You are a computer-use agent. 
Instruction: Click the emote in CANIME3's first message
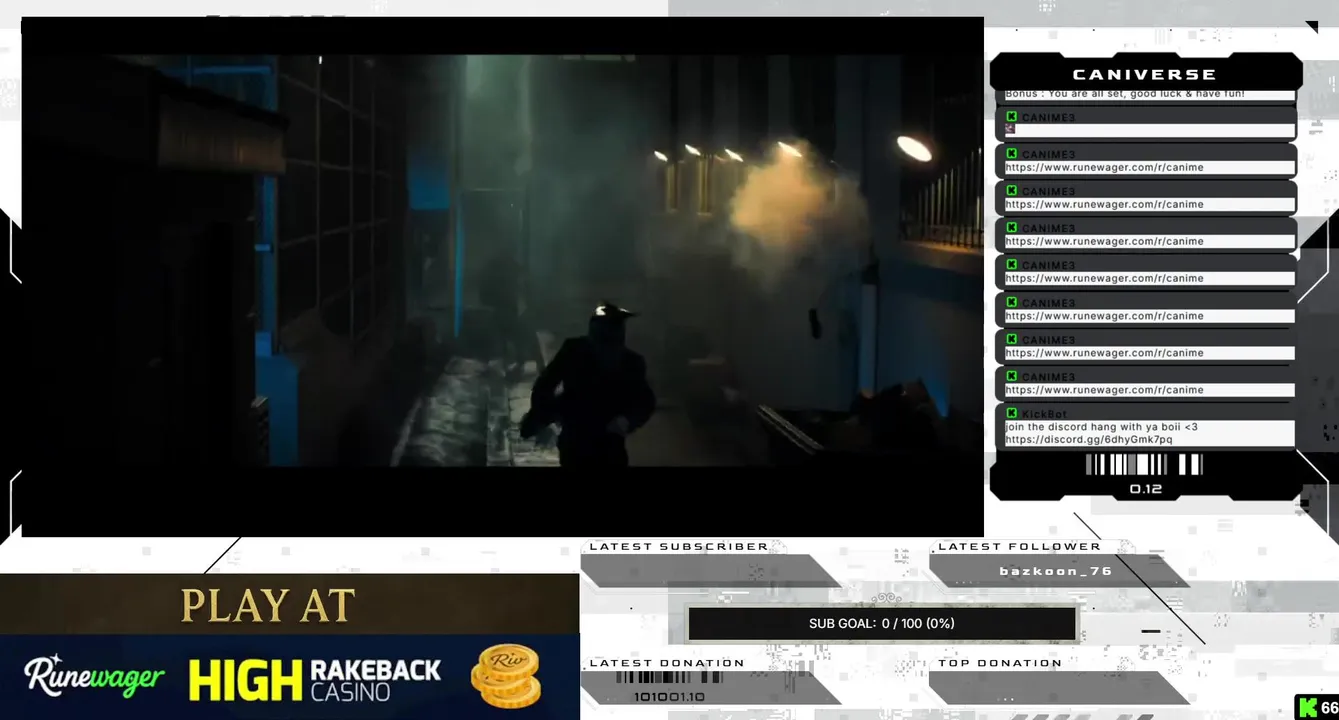tap(1010, 130)
